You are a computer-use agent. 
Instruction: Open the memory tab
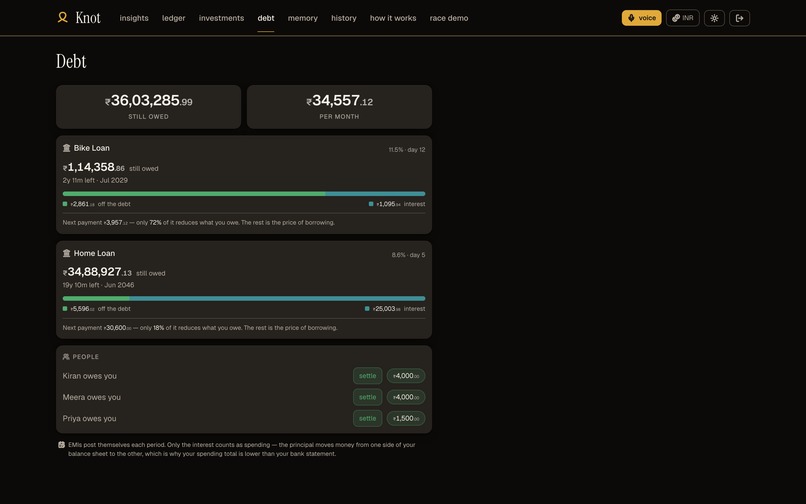[x=303, y=18]
